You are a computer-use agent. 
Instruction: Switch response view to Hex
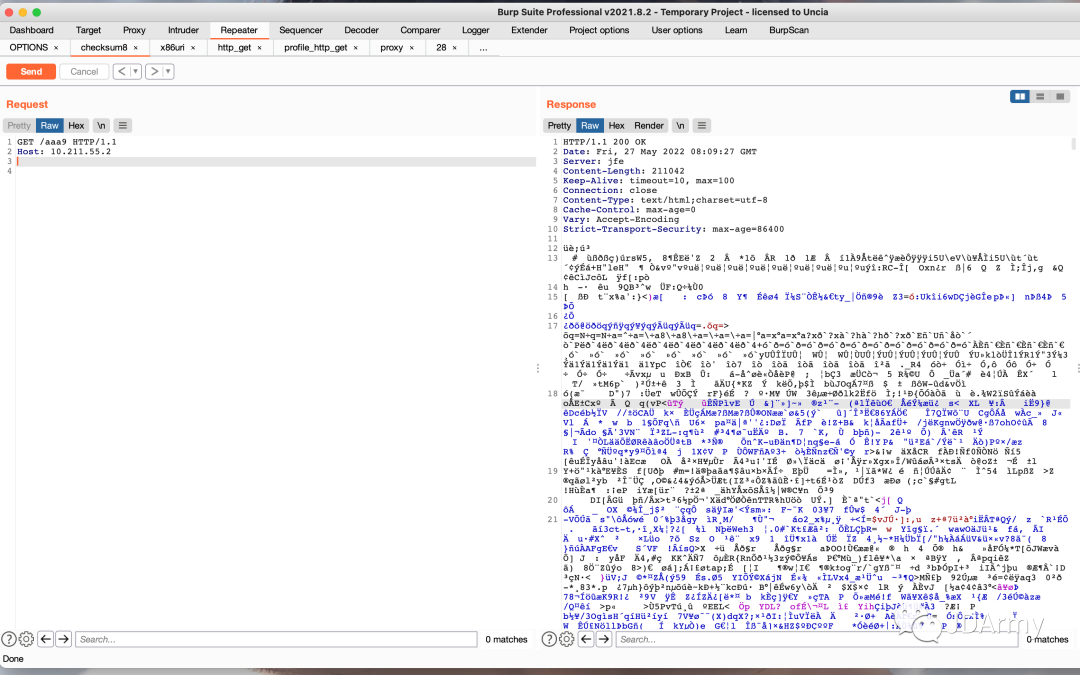click(x=616, y=125)
